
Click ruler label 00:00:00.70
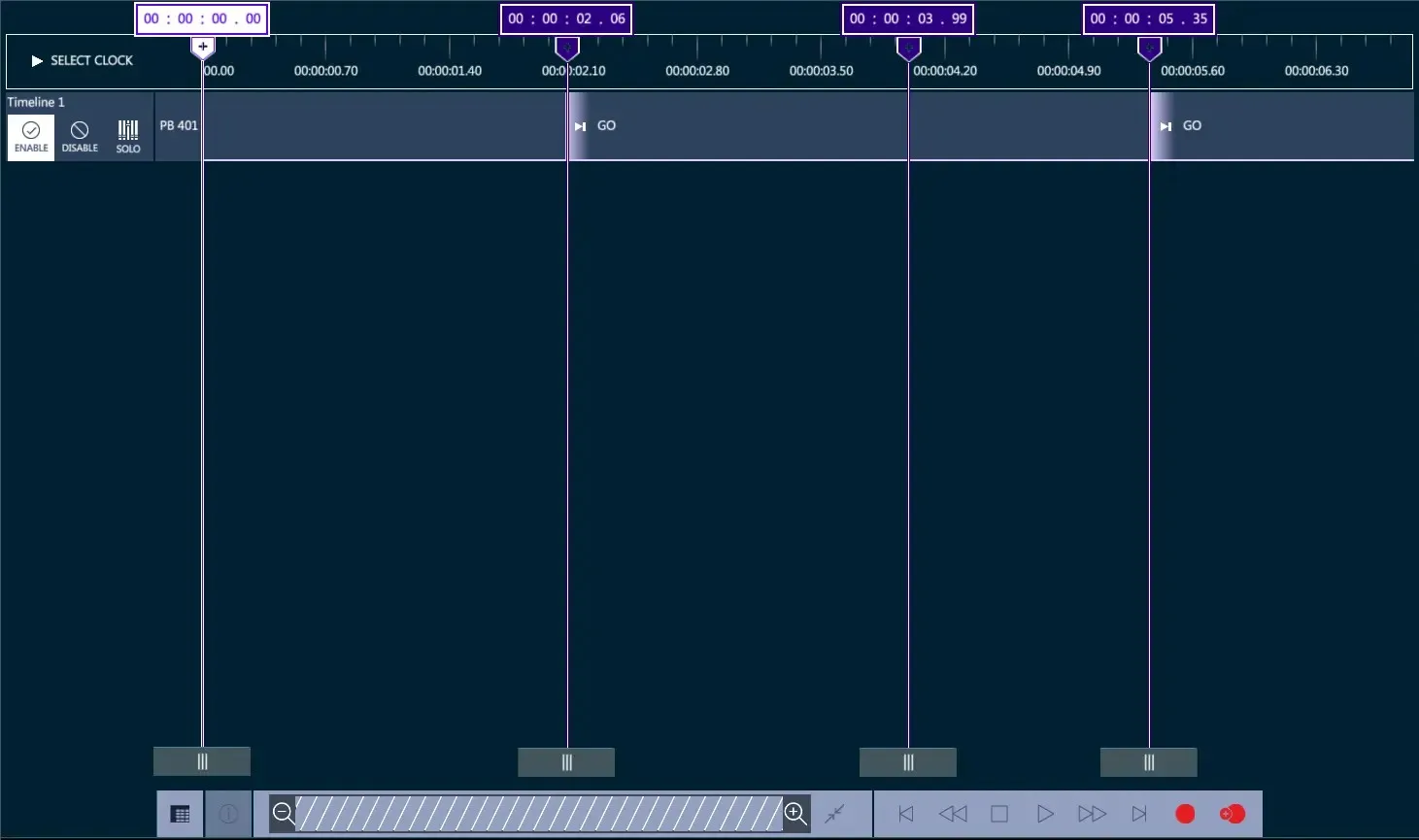[x=326, y=71]
